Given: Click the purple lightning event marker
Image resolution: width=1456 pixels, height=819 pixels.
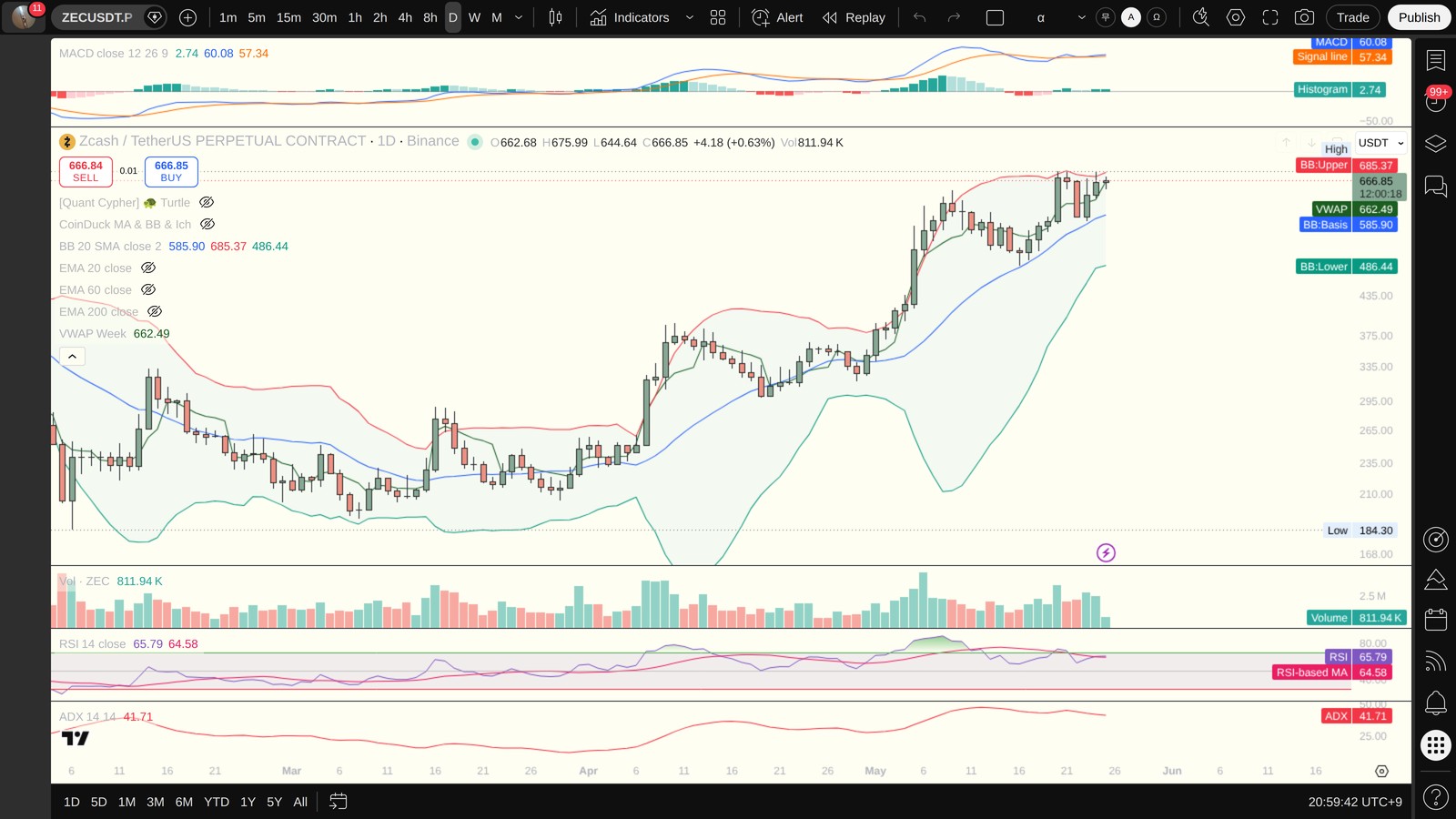Looking at the screenshot, I should click(1106, 552).
